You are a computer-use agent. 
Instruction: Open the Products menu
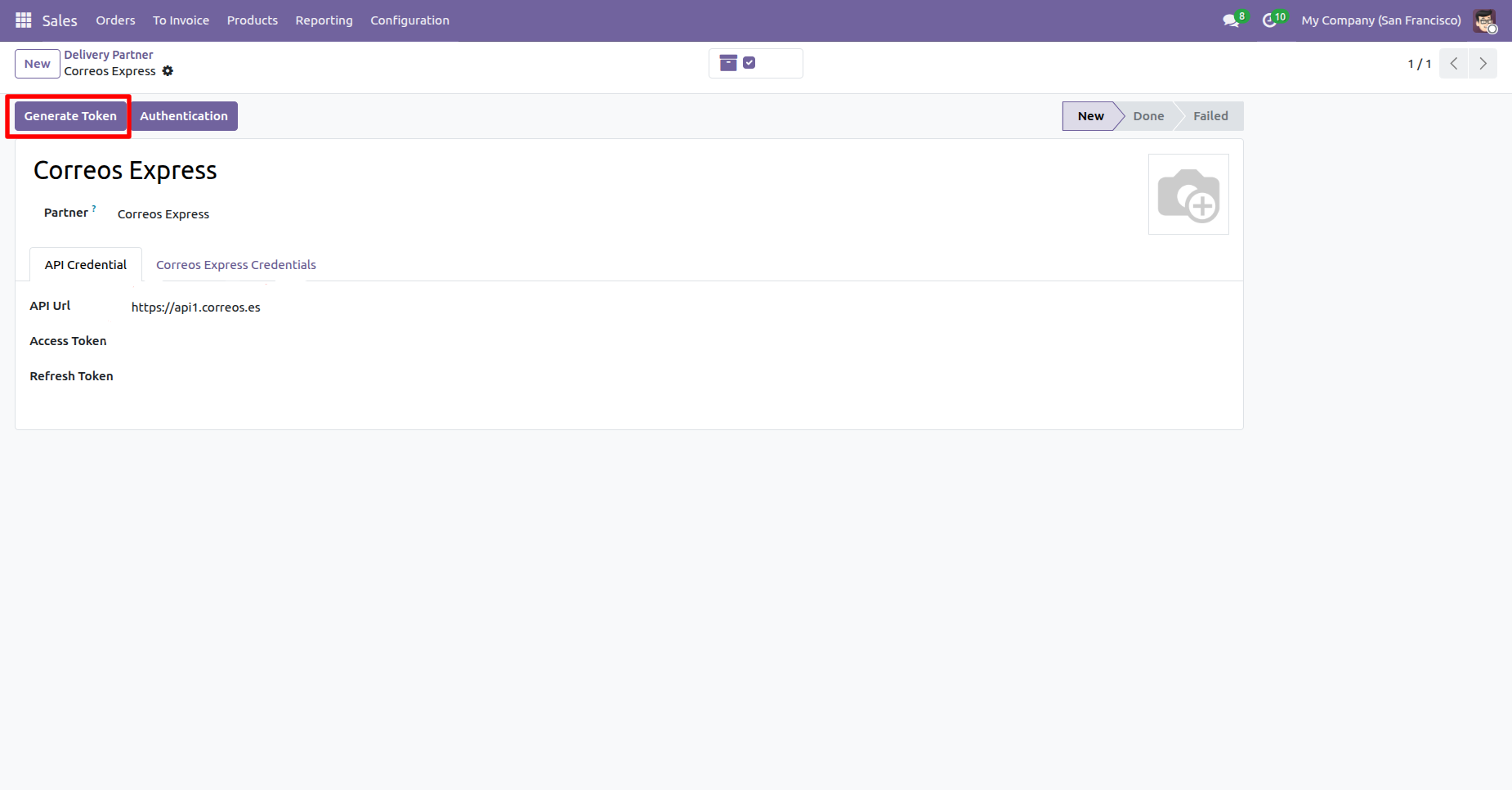pyautogui.click(x=253, y=20)
